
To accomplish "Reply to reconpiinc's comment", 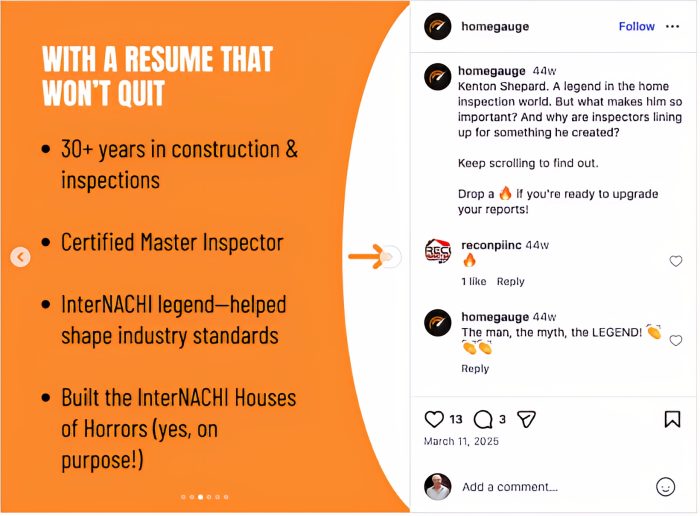I will 510,282.
